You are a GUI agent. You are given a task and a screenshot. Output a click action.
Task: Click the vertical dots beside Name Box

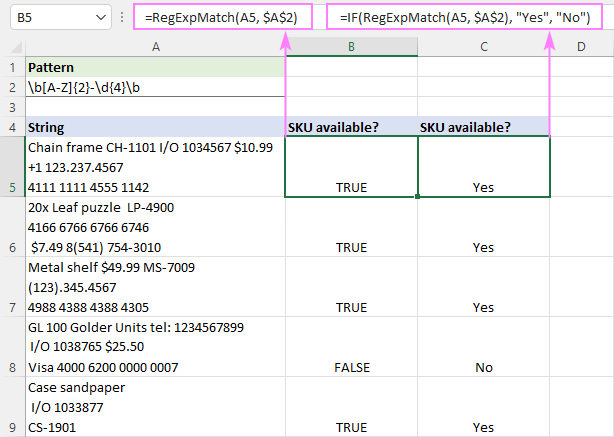pos(121,17)
